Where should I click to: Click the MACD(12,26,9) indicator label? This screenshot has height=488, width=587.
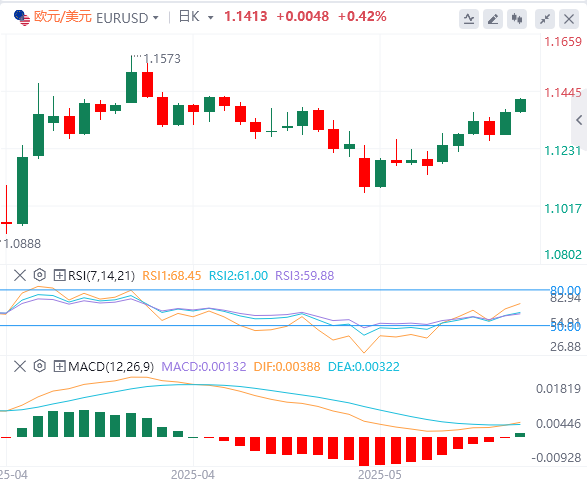(x=111, y=366)
